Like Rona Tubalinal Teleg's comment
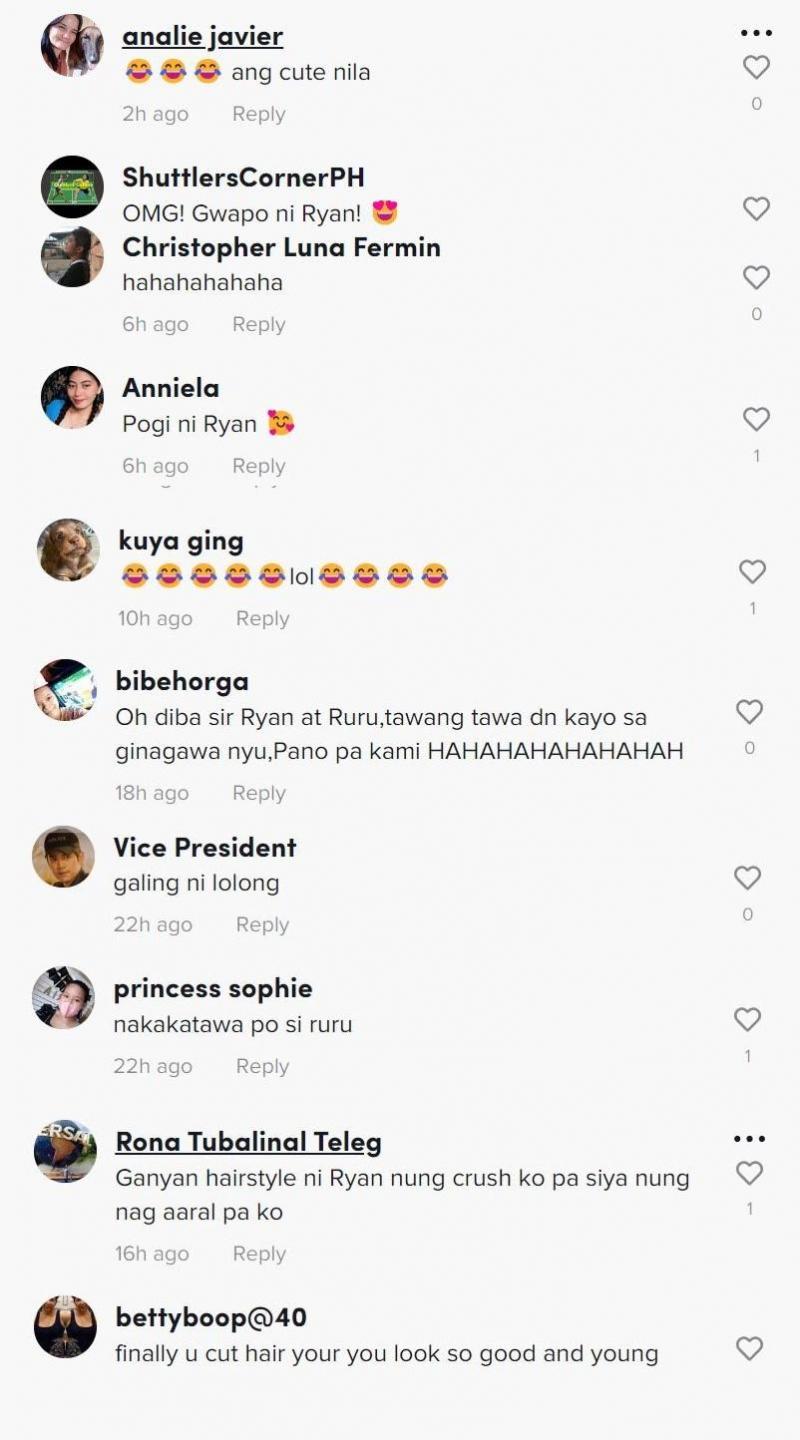This screenshot has height=1440, width=800. coord(750,1173)
